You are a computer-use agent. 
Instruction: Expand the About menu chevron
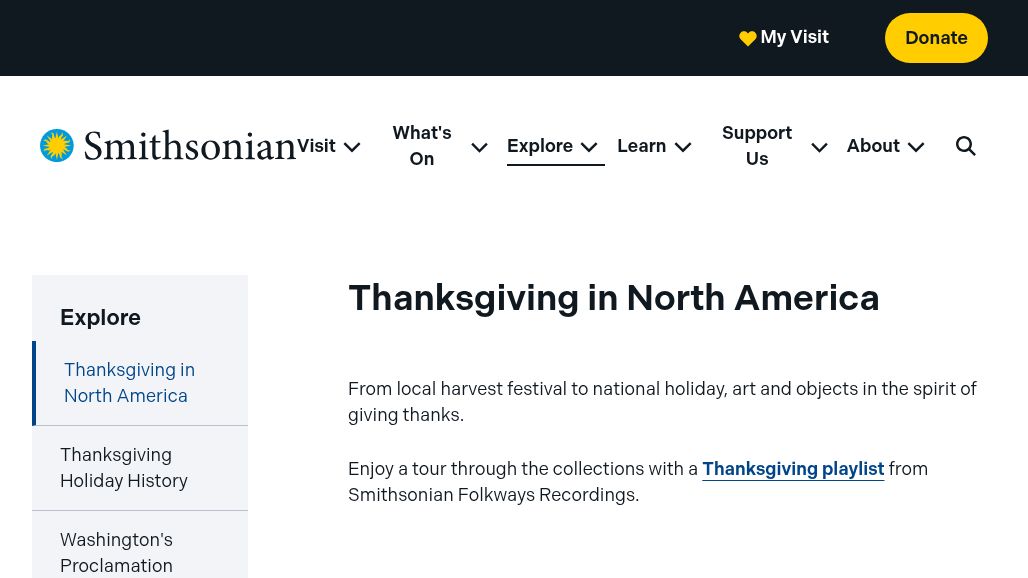coord(916,147)
